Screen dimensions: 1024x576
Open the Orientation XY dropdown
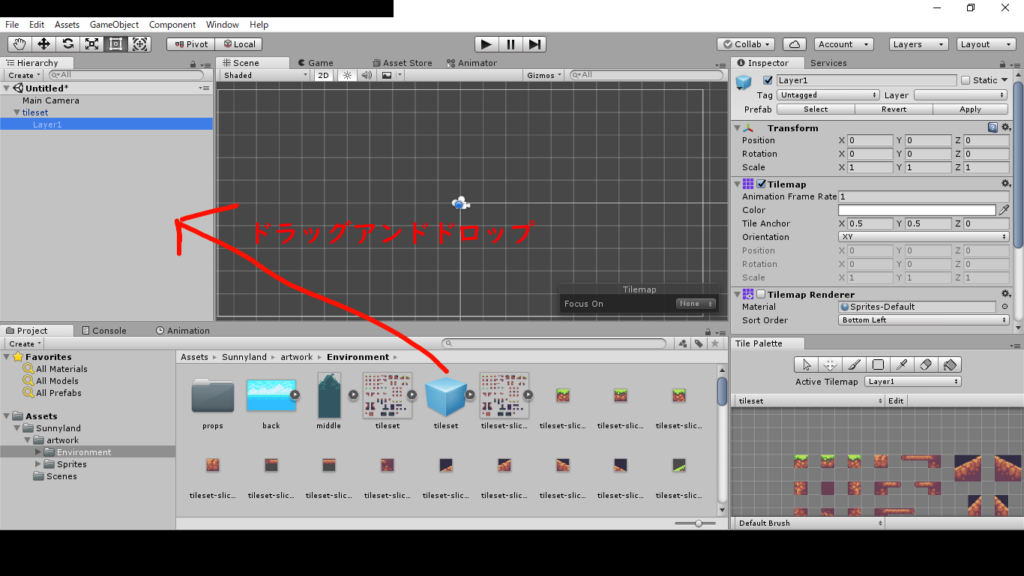point(923,237)
